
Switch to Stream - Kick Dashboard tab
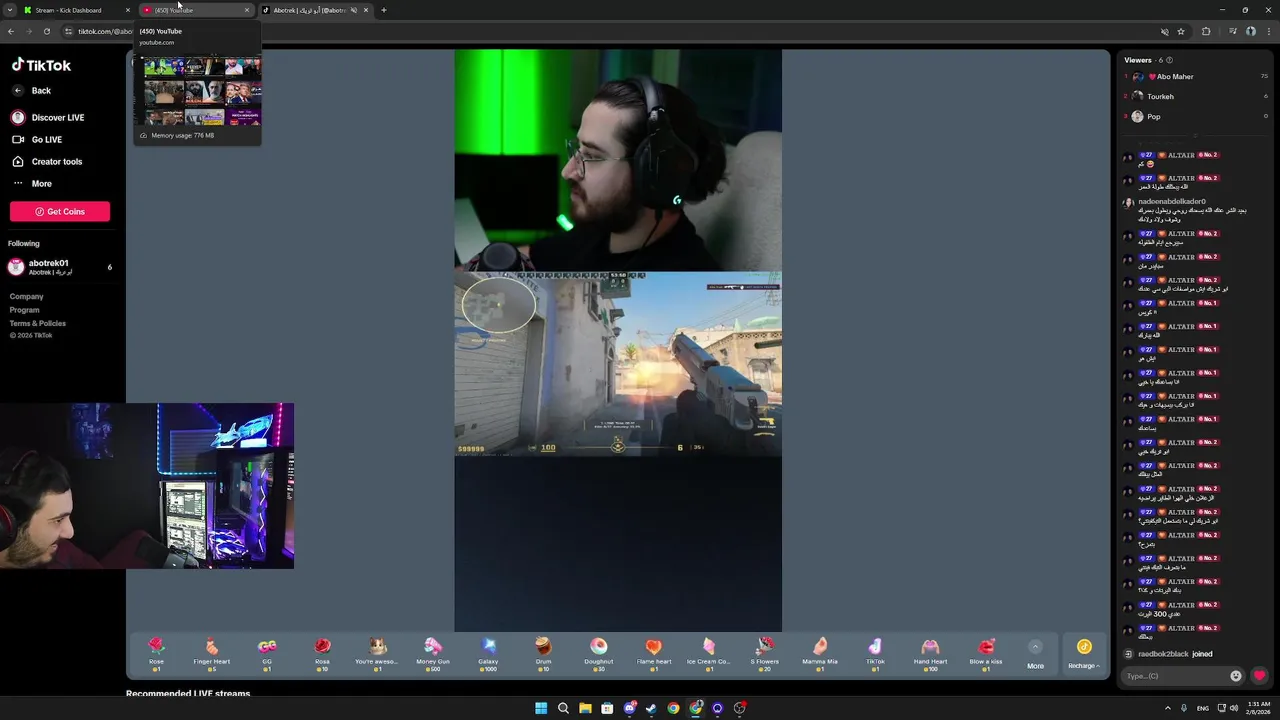coord(75,10)
